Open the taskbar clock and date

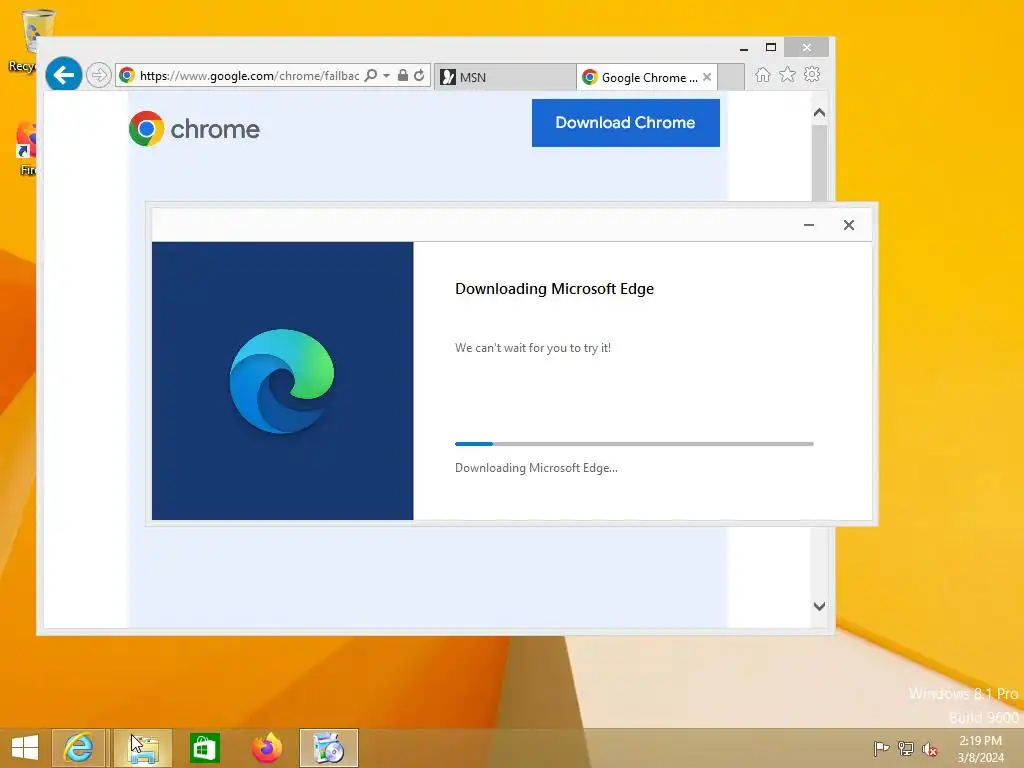(x=980, y=749)
